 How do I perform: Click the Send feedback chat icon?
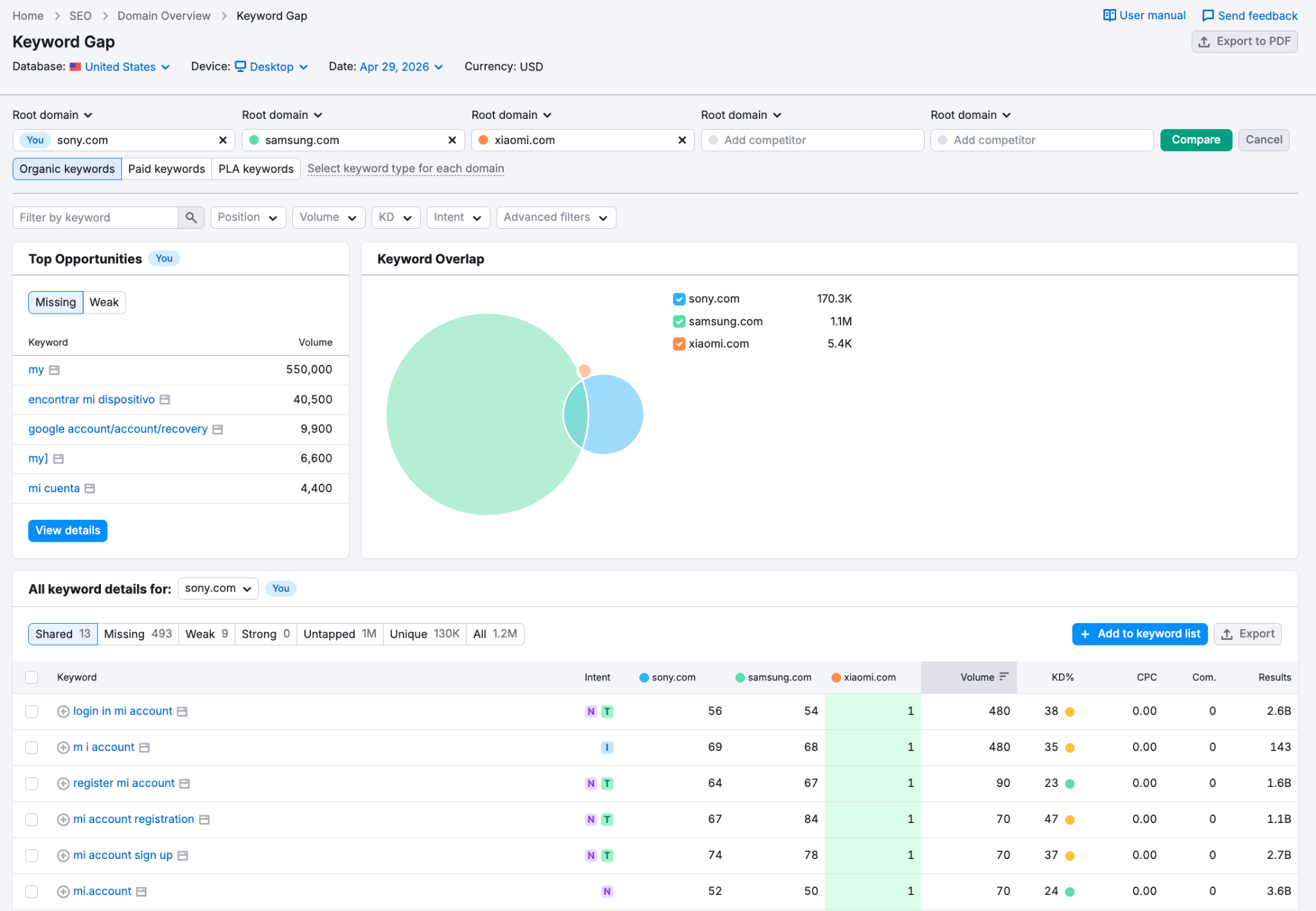1208,16
